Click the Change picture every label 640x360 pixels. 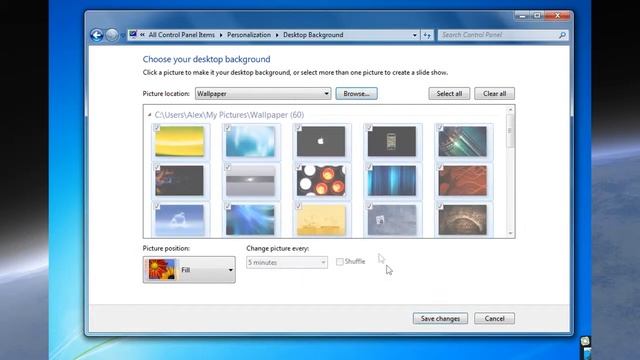pyautogui.click(x=278, y=248)
